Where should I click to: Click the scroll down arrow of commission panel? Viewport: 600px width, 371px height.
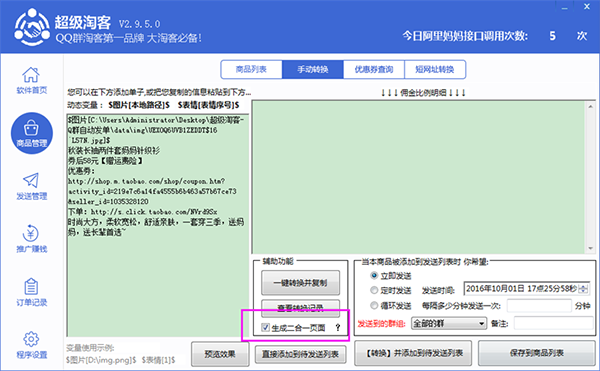(590, 248)
